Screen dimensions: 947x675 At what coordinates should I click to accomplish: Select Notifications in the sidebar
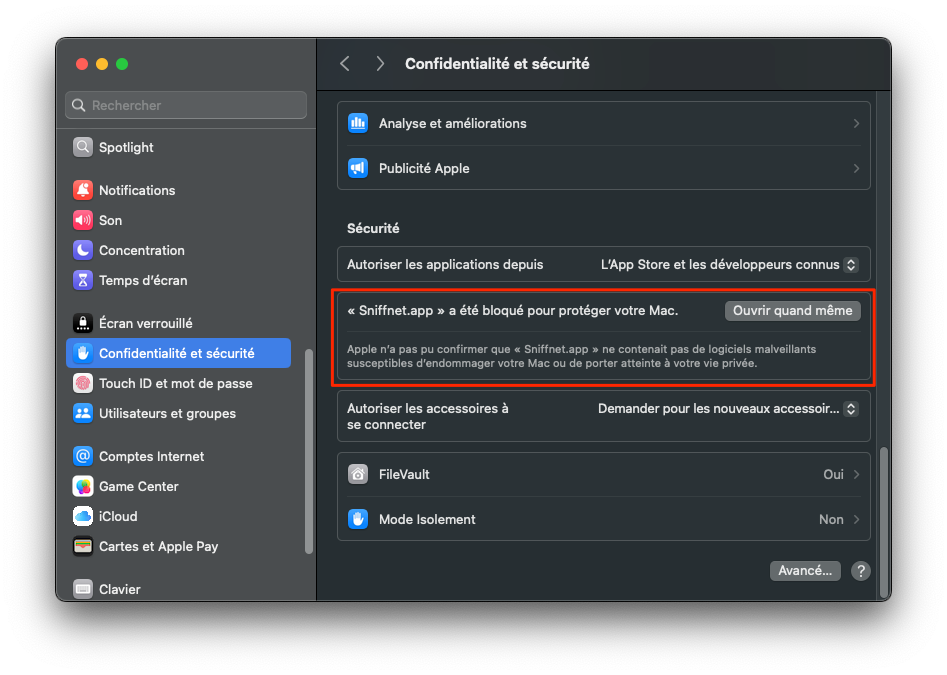(x=178, y=190)
